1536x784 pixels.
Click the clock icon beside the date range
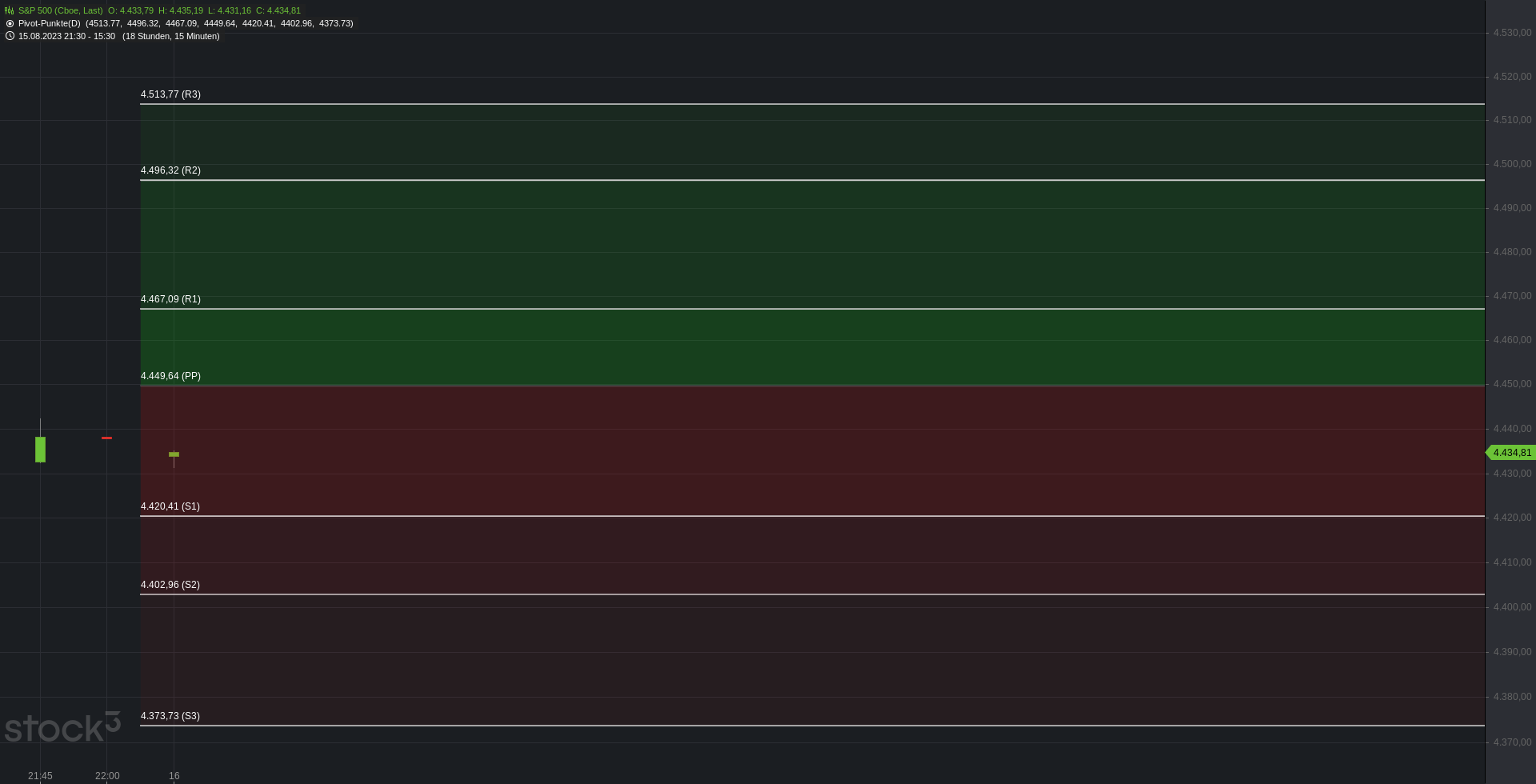(10, 36)
